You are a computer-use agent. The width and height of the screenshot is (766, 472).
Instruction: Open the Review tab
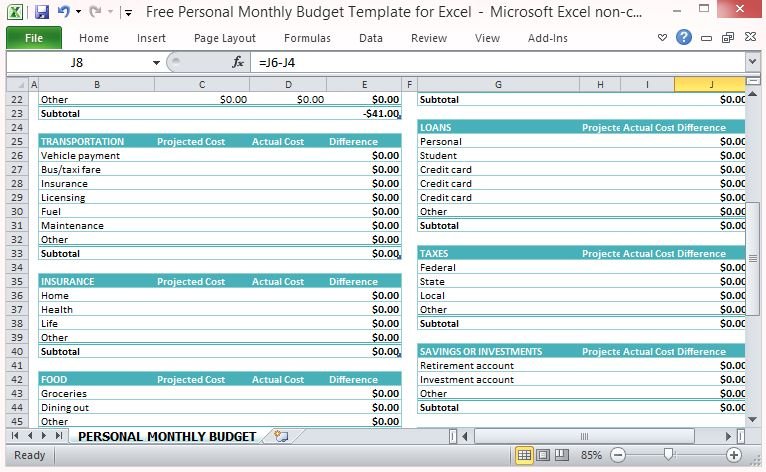tap(429, 38)
